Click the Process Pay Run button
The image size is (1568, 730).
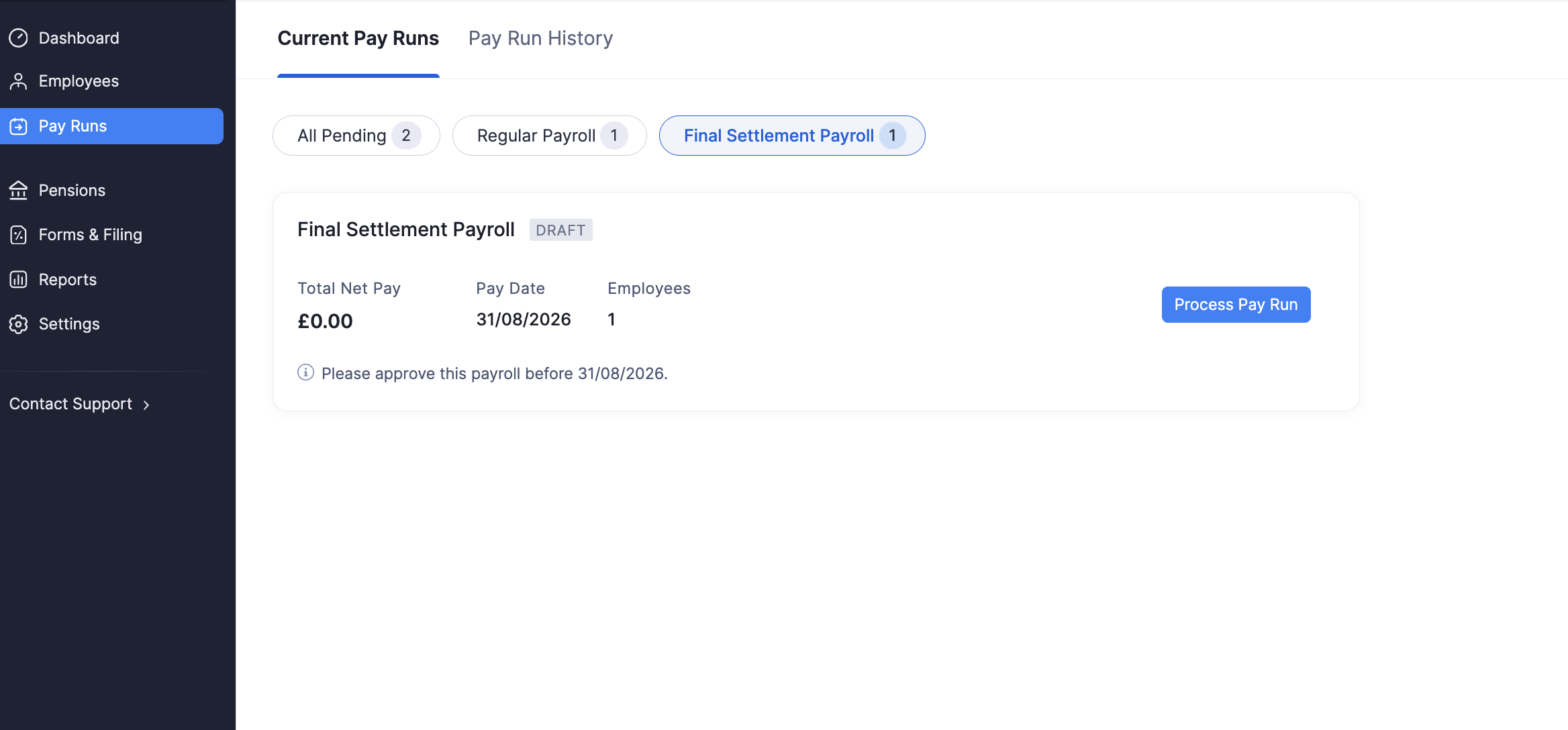(x=1236, y=305)
